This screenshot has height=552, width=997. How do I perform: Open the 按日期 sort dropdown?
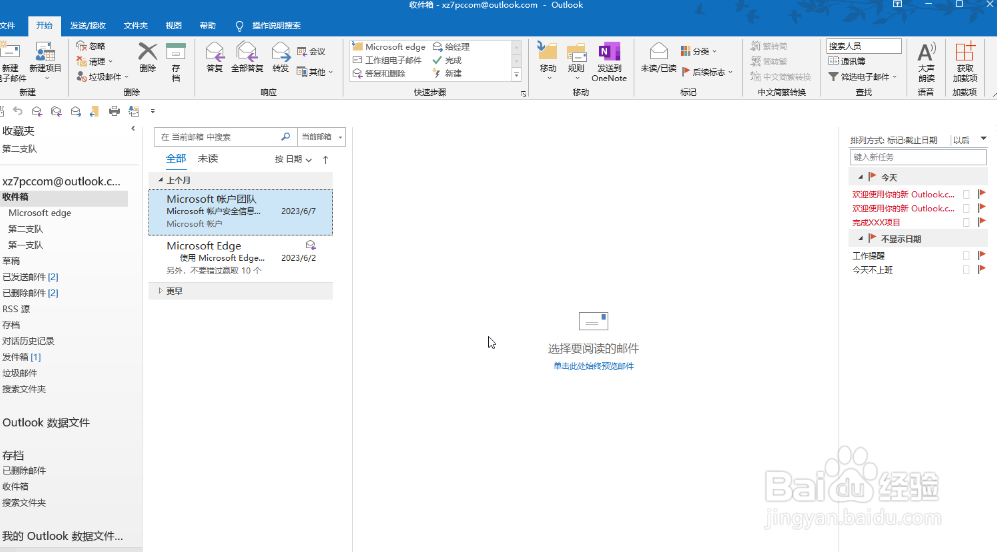293,160
